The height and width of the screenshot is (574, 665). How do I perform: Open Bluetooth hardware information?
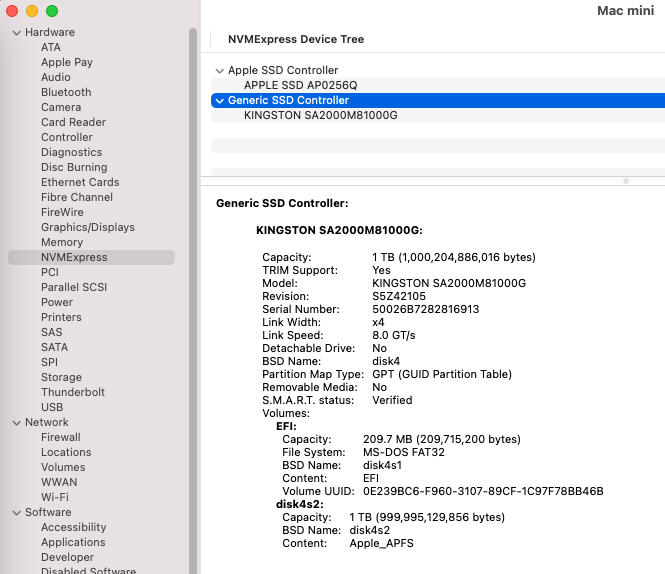[66, 92]
